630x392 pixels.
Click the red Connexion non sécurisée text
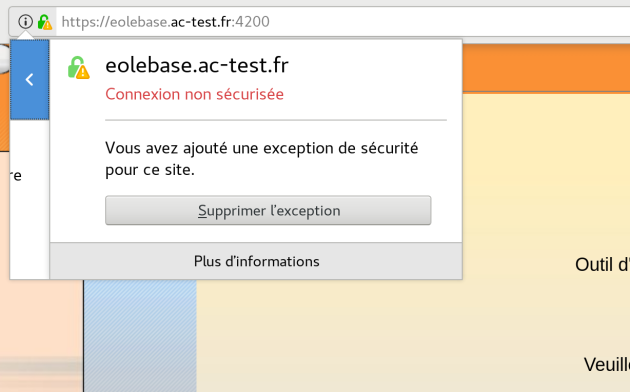point(194,94)
